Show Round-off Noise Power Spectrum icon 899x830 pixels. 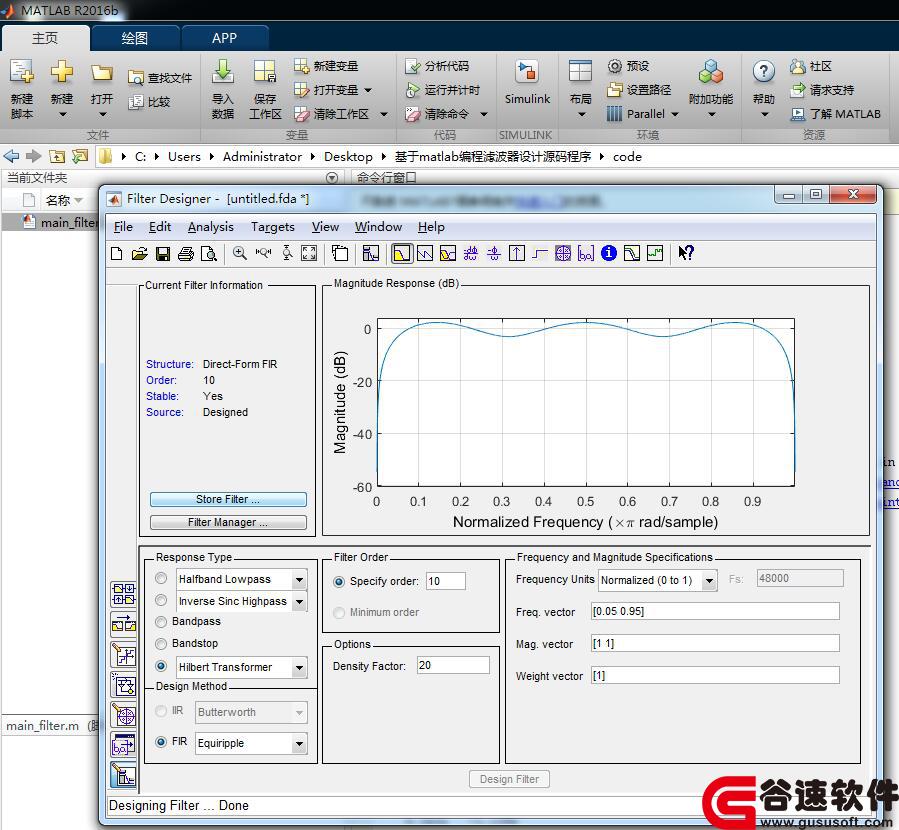(655, 253)
